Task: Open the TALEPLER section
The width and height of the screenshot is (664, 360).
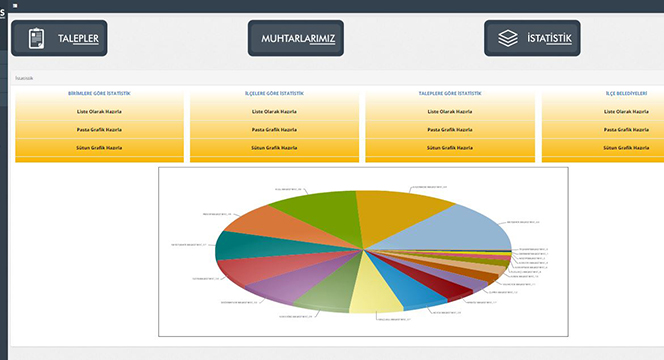Action: (x=59, y=38)
